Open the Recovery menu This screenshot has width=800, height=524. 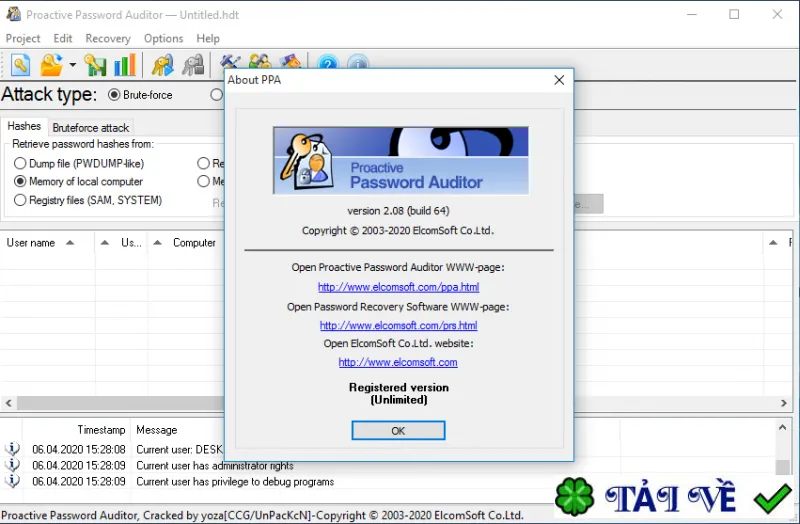(x=108, y=38)
